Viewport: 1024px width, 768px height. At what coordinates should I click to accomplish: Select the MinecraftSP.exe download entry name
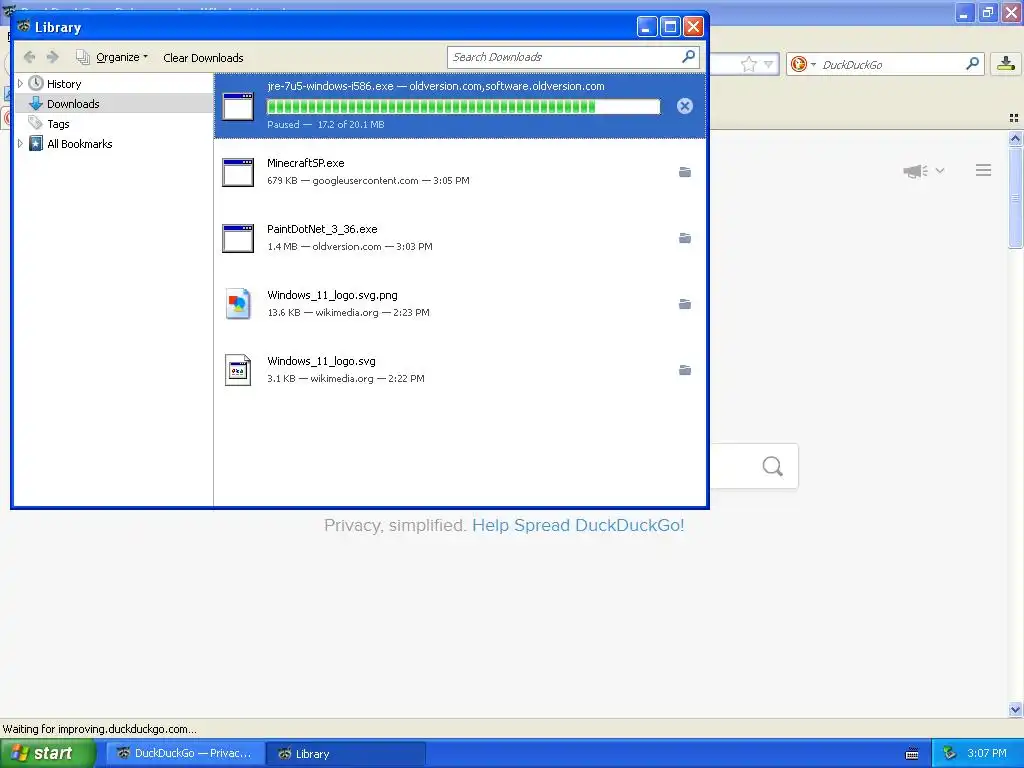(x=306, y=163)
